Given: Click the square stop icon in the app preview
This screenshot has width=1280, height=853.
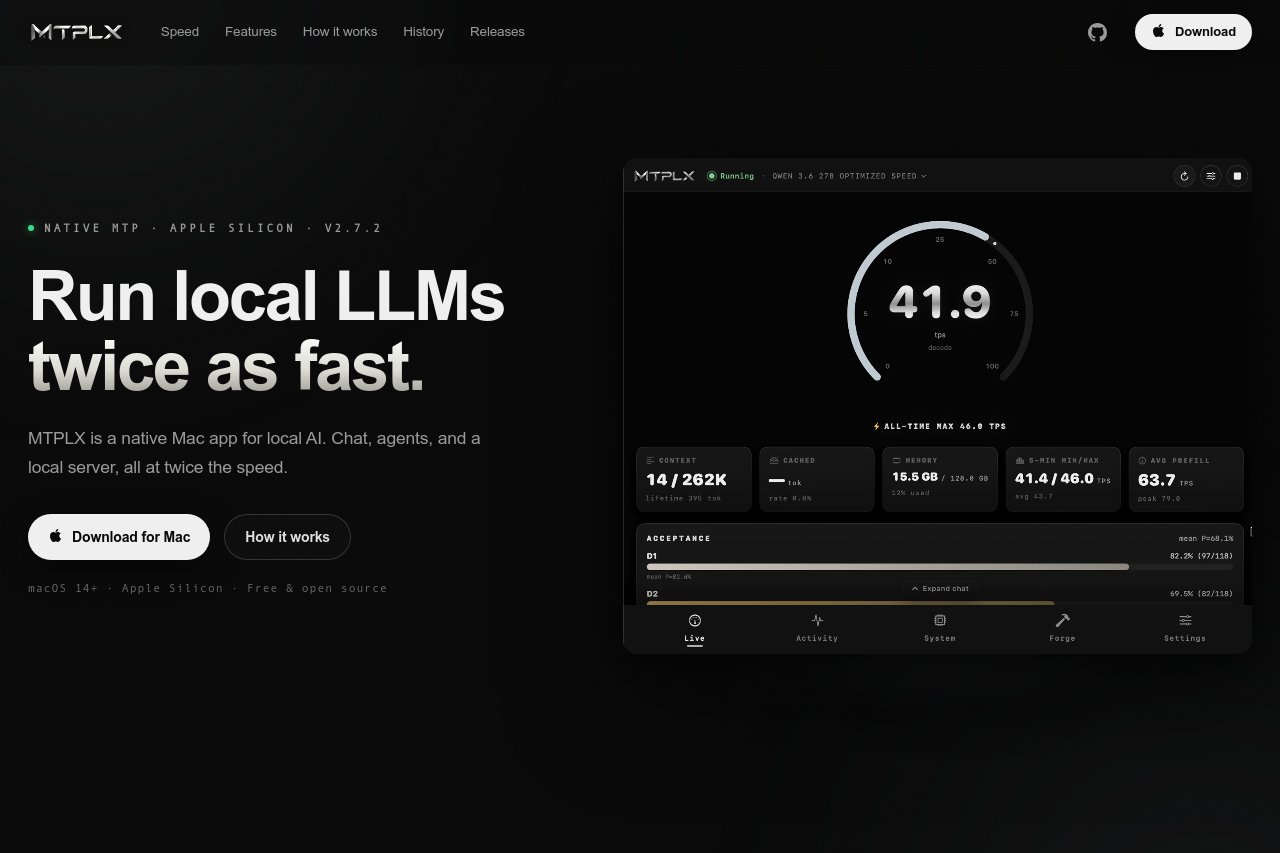Looking at the screenshot, I should tap(1237, 176).
